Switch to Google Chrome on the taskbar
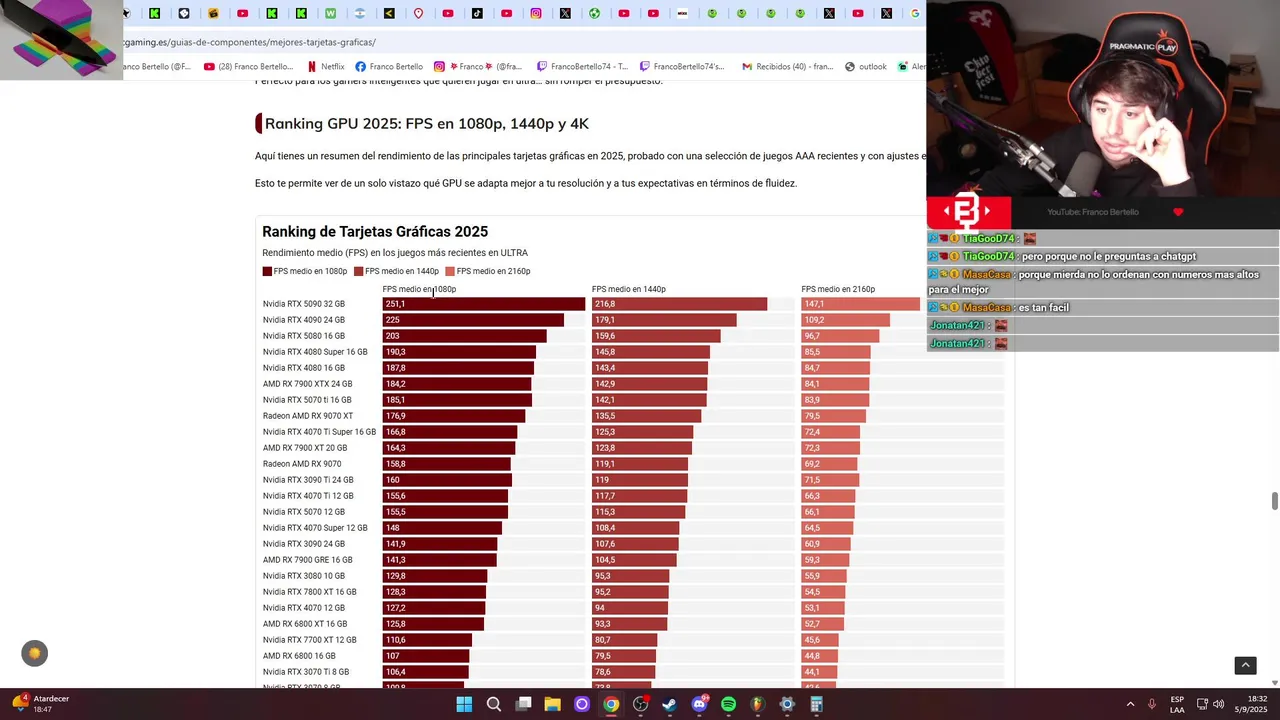 611,704
